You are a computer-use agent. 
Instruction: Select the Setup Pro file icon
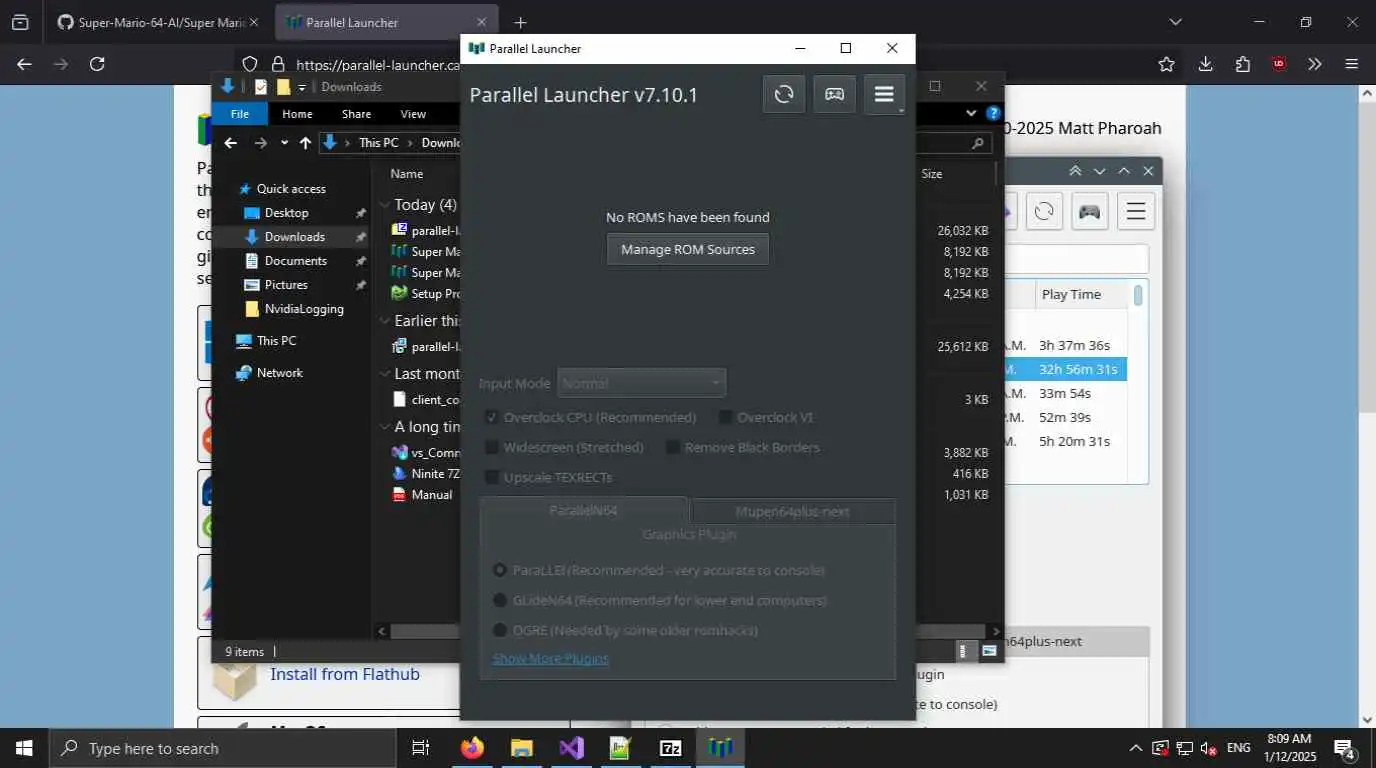pos(399,293)
